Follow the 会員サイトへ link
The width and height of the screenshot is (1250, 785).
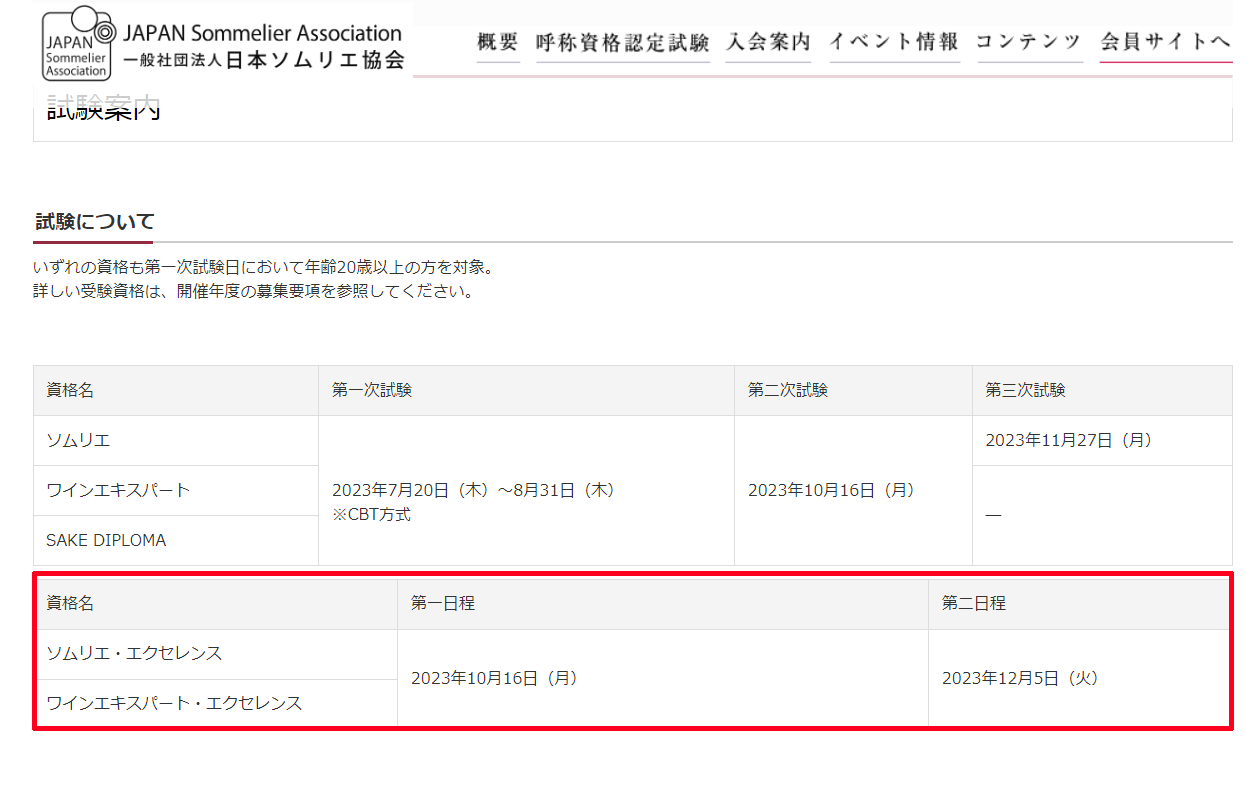[1165, 42]
